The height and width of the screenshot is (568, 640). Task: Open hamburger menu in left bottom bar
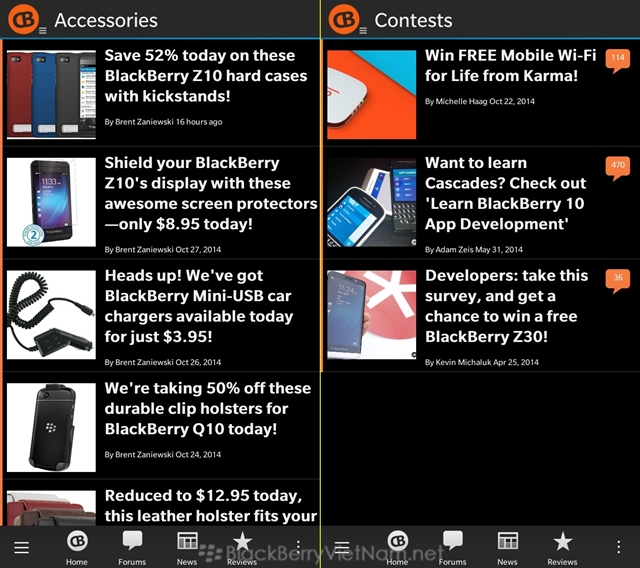click(x=21, y=547)
